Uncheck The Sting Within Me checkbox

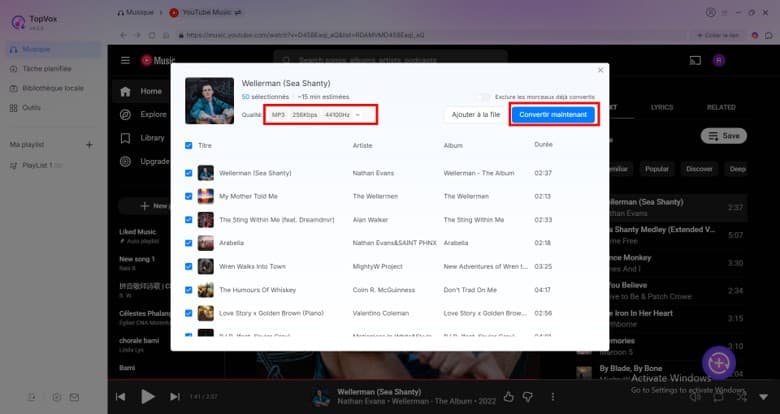189,220
